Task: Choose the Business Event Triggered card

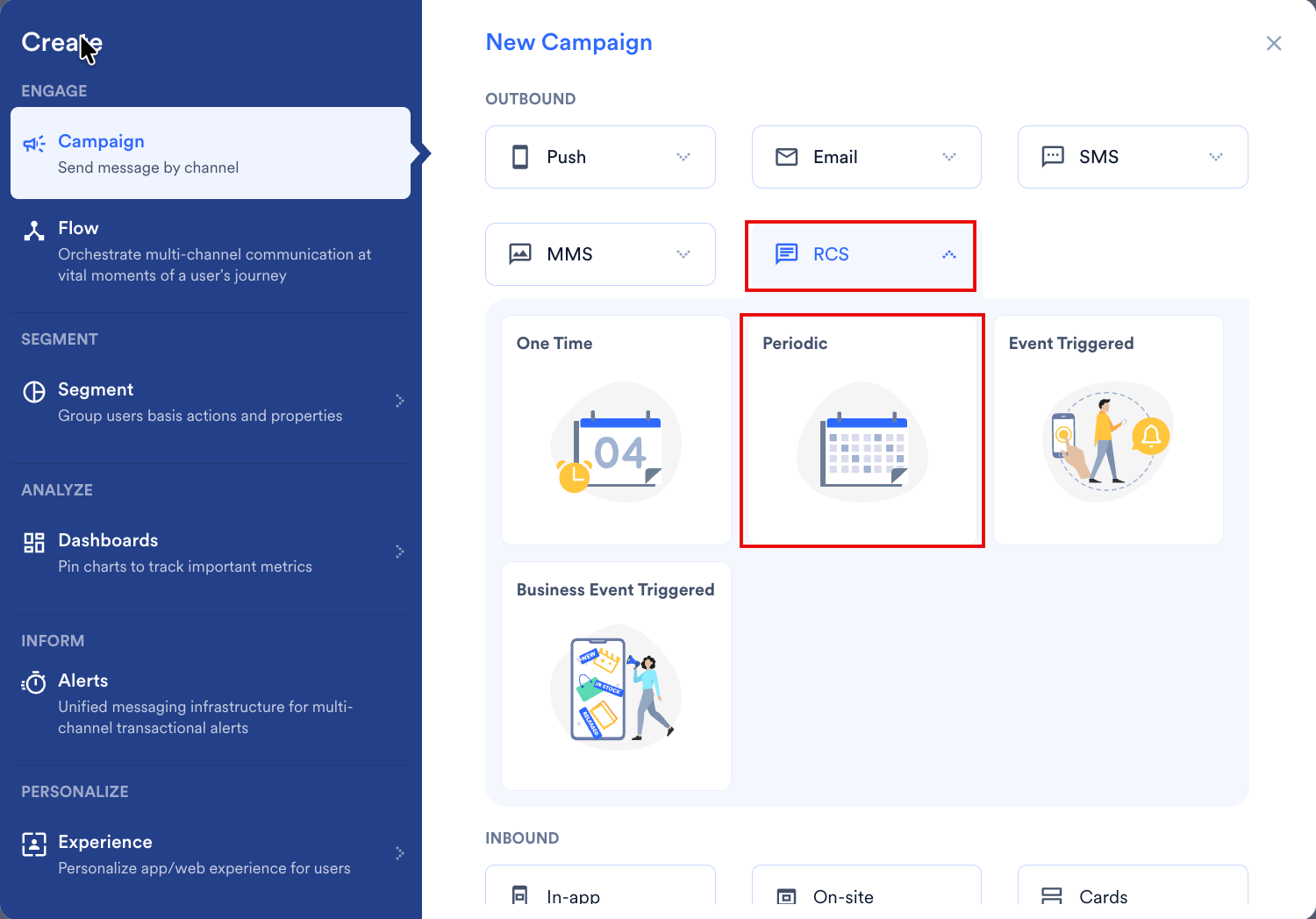Action: [x=616, y=676]
